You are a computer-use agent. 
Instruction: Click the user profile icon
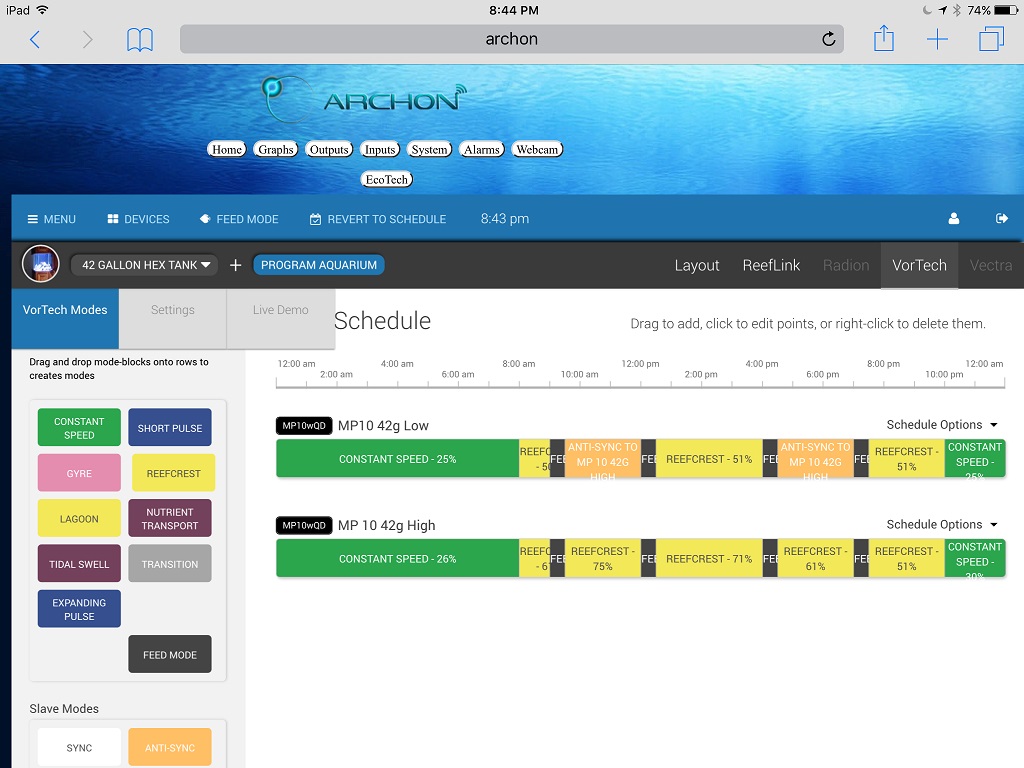(954, 219)
